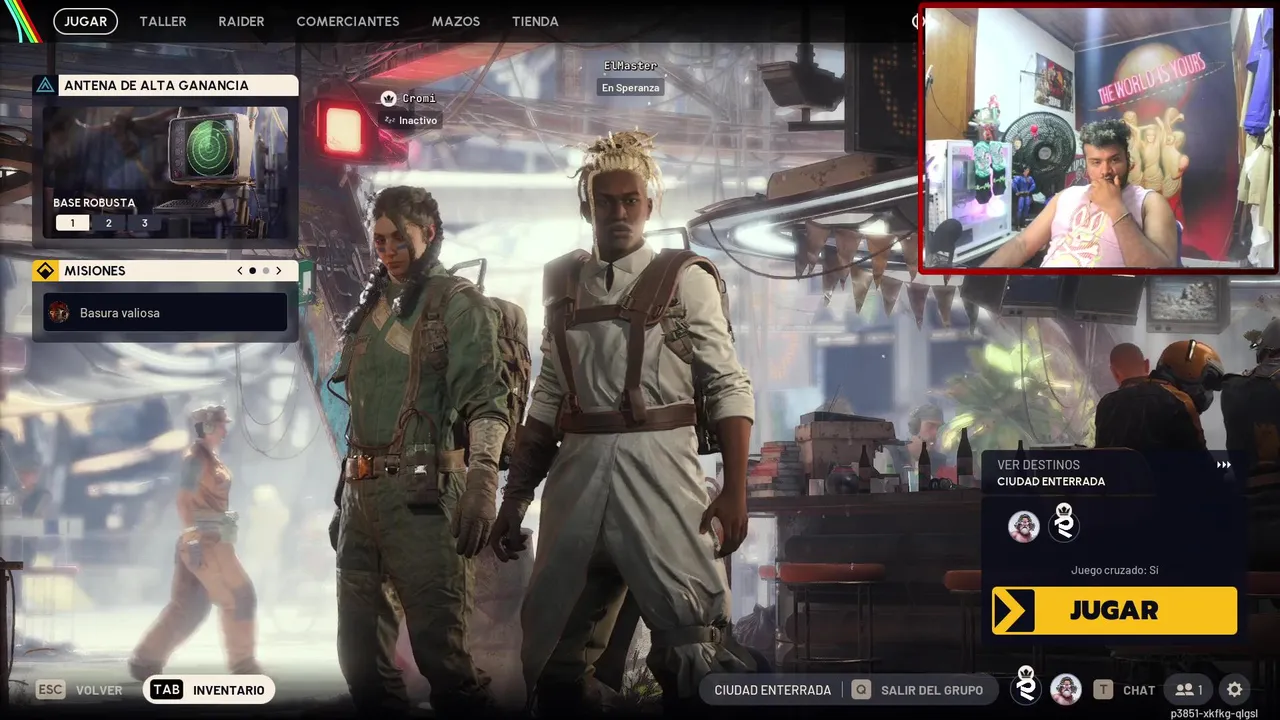The width and height of the screenshot is (1280, 720).
Task: Click the Cromi player name tag
Action: click(419, 99)
